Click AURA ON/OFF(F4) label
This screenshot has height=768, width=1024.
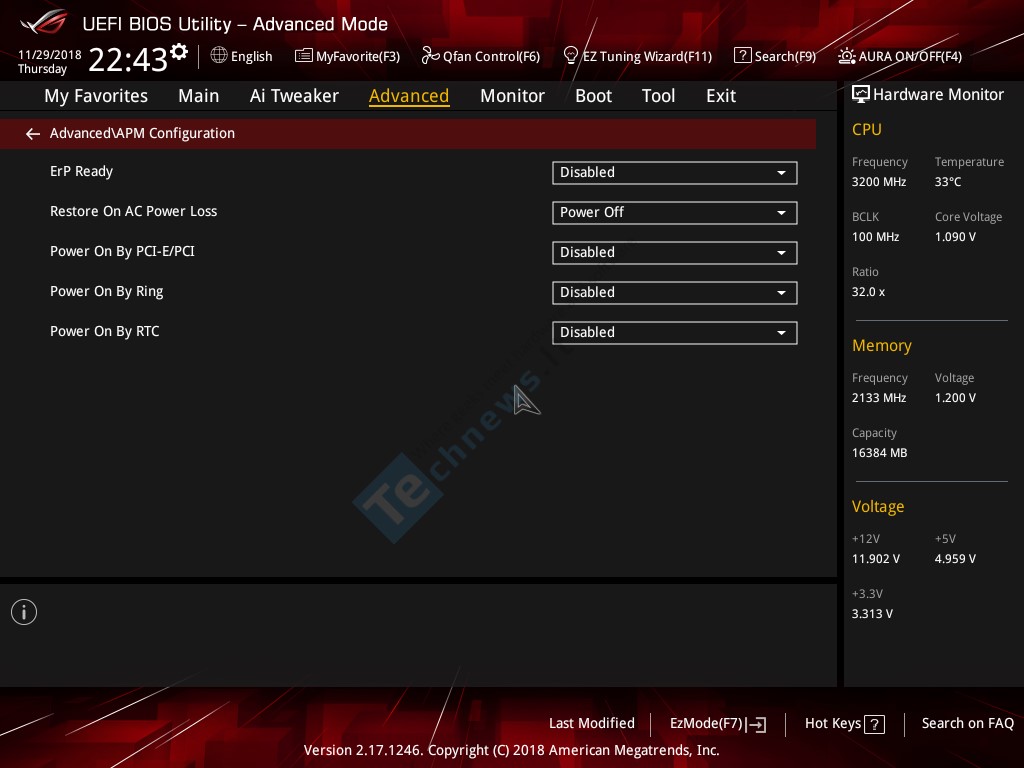pyautogui.click(x=910, y=57)
